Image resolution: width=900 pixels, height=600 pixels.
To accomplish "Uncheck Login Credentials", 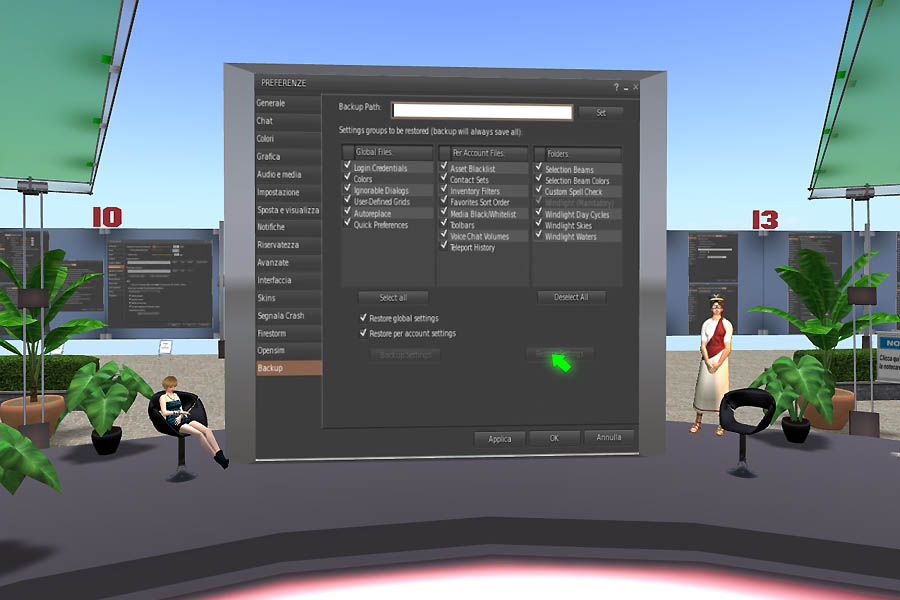I will pos(347,167).
